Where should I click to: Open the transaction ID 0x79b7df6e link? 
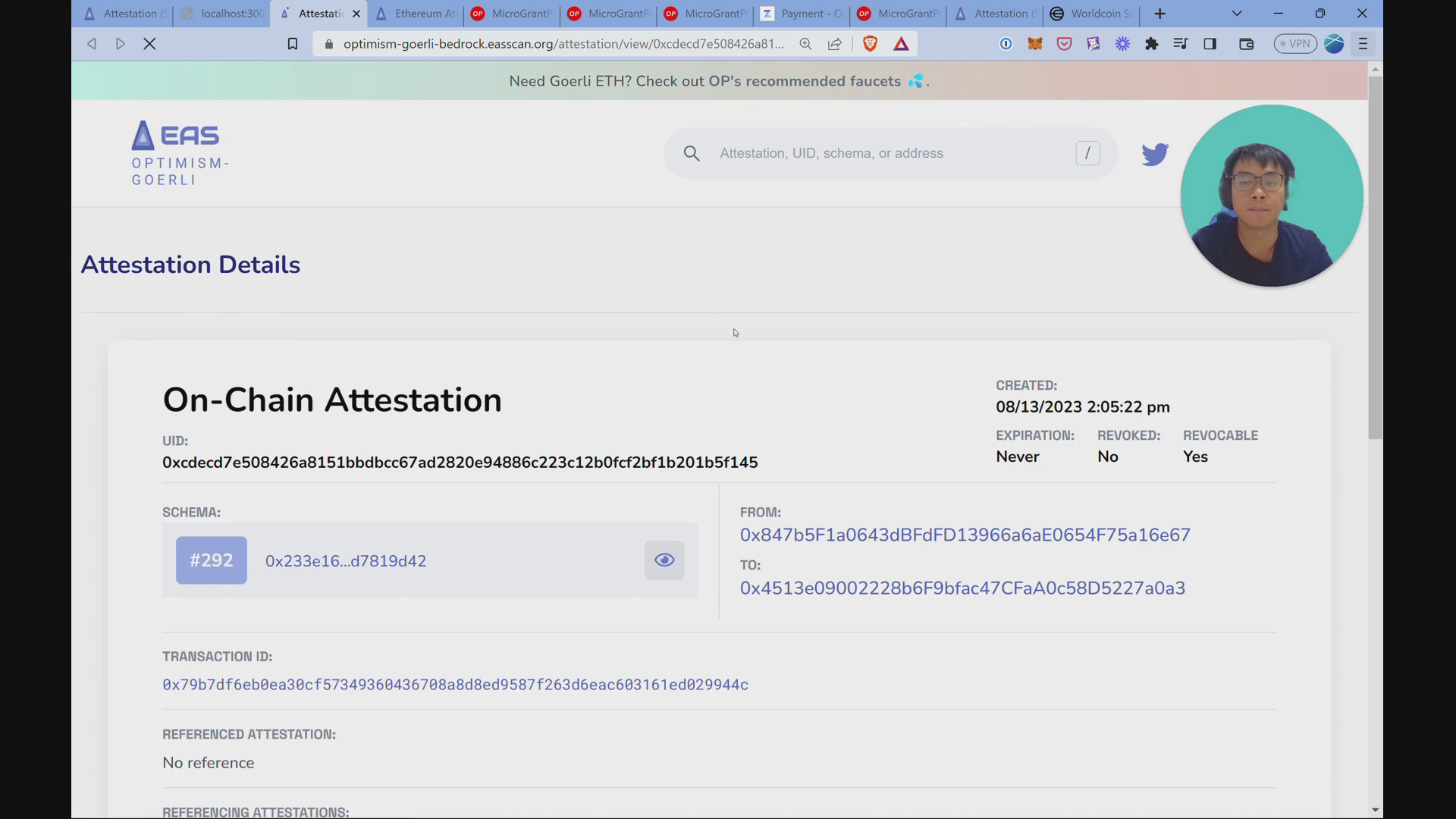tap(455, 685)
